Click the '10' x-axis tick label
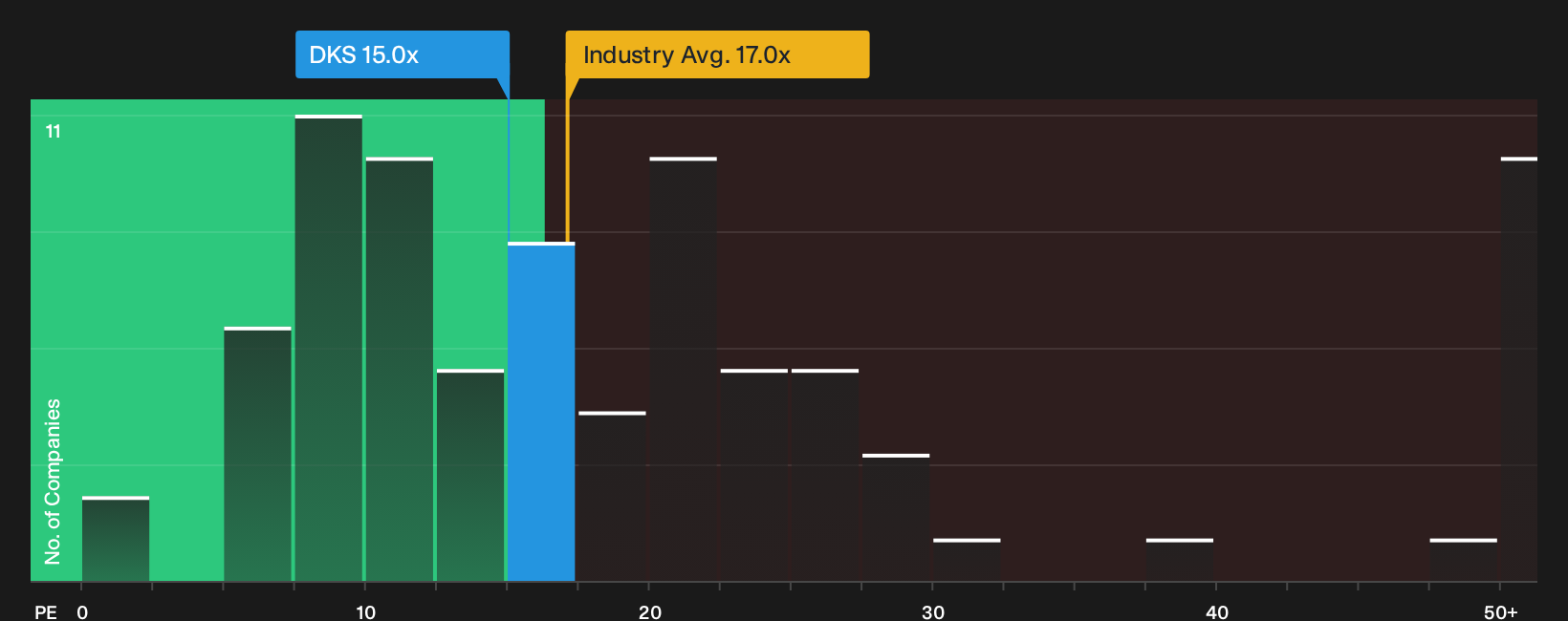 point(365,611)
